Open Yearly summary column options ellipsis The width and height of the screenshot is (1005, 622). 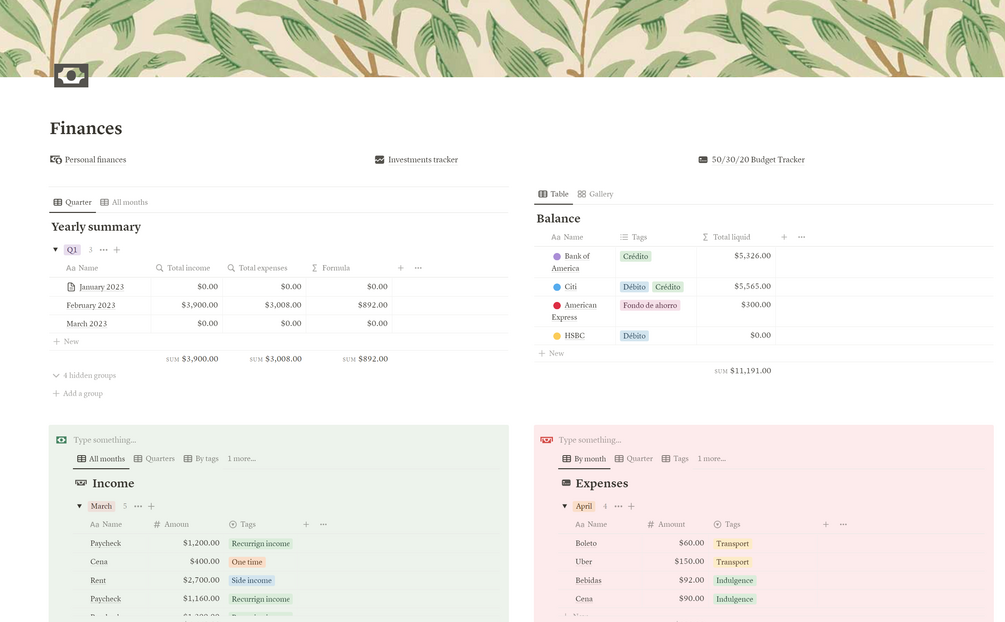(418, 268)
